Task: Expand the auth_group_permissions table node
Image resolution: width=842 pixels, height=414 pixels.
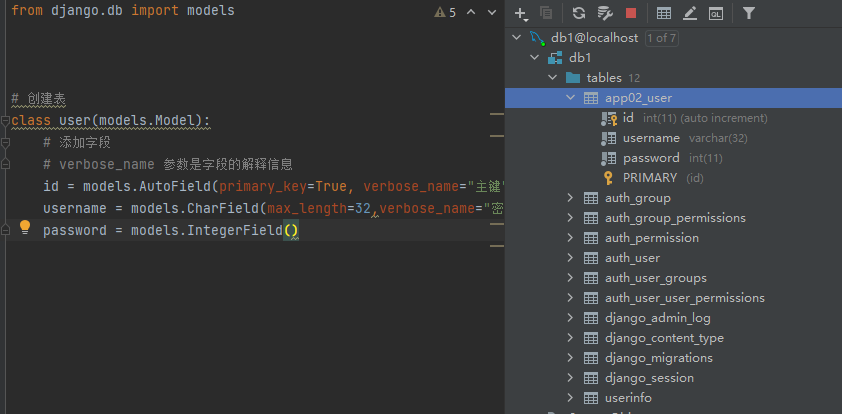Action: coord(570,218)
